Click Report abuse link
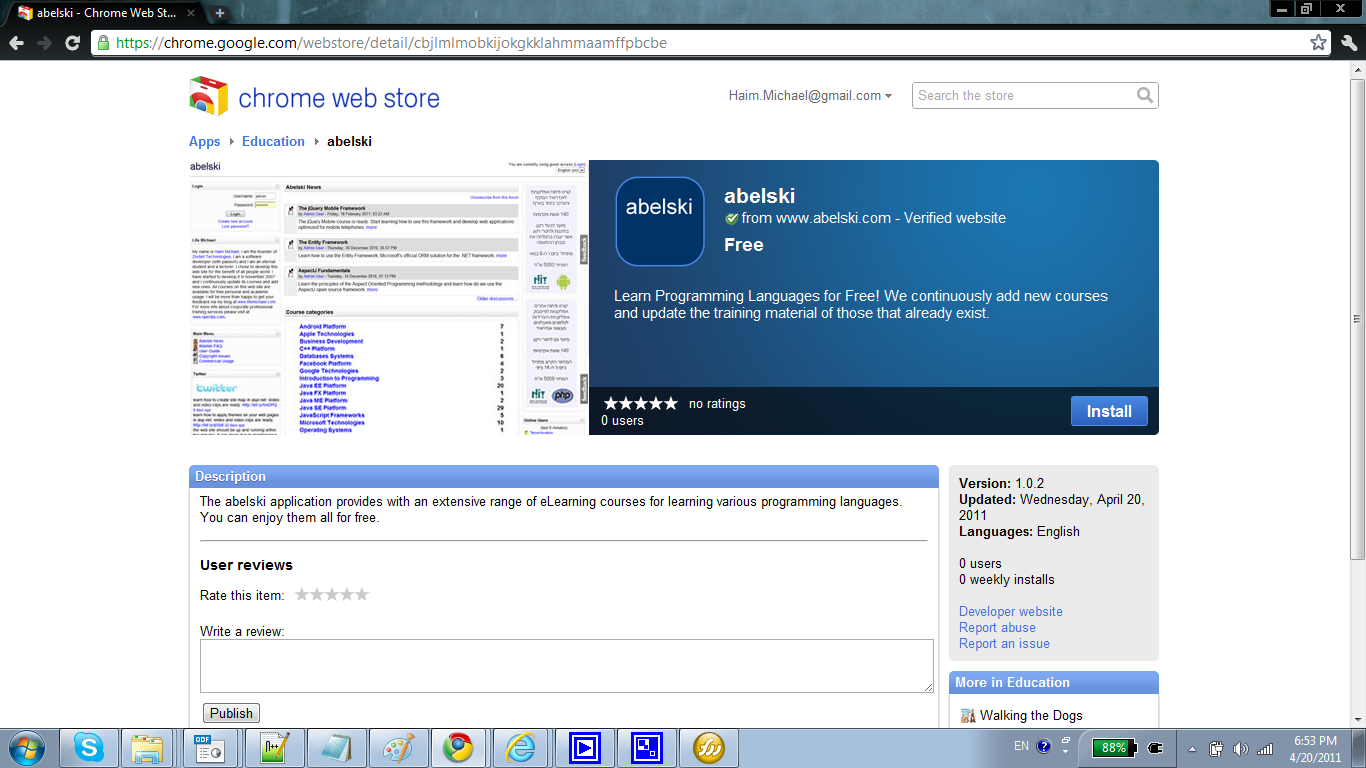 click(x=997, y=627)
